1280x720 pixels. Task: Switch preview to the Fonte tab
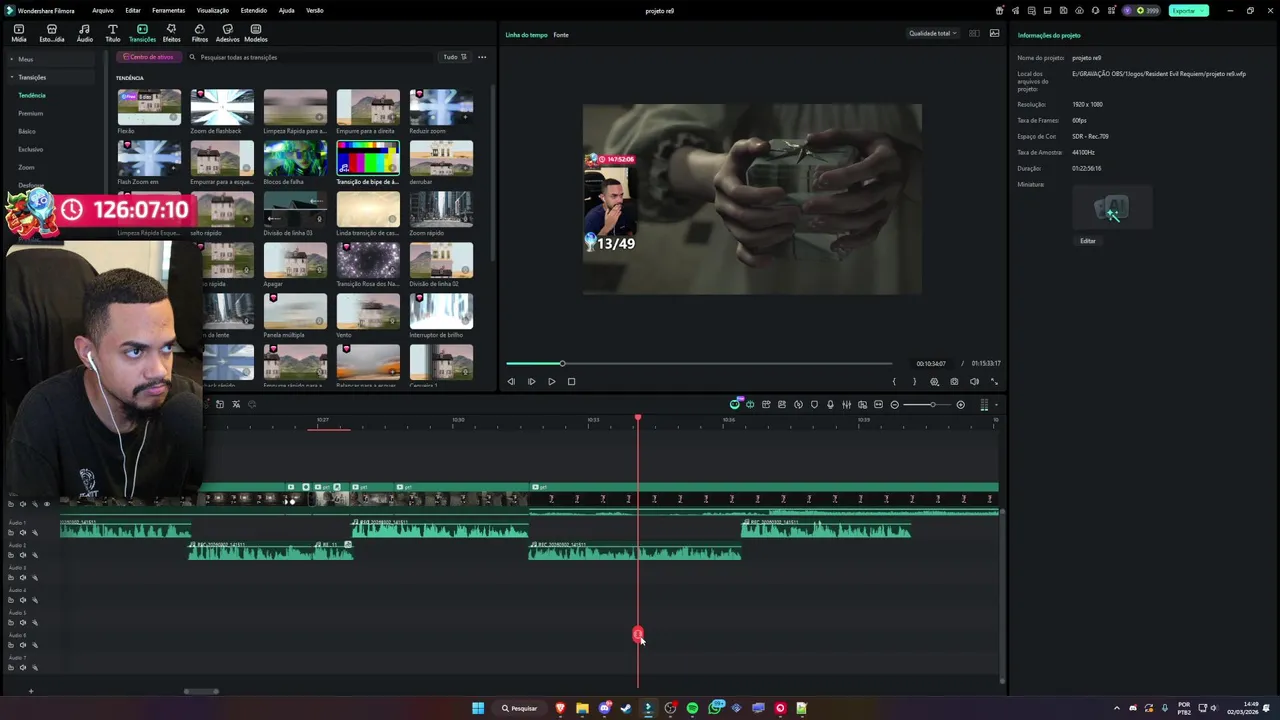pos(561,35)
